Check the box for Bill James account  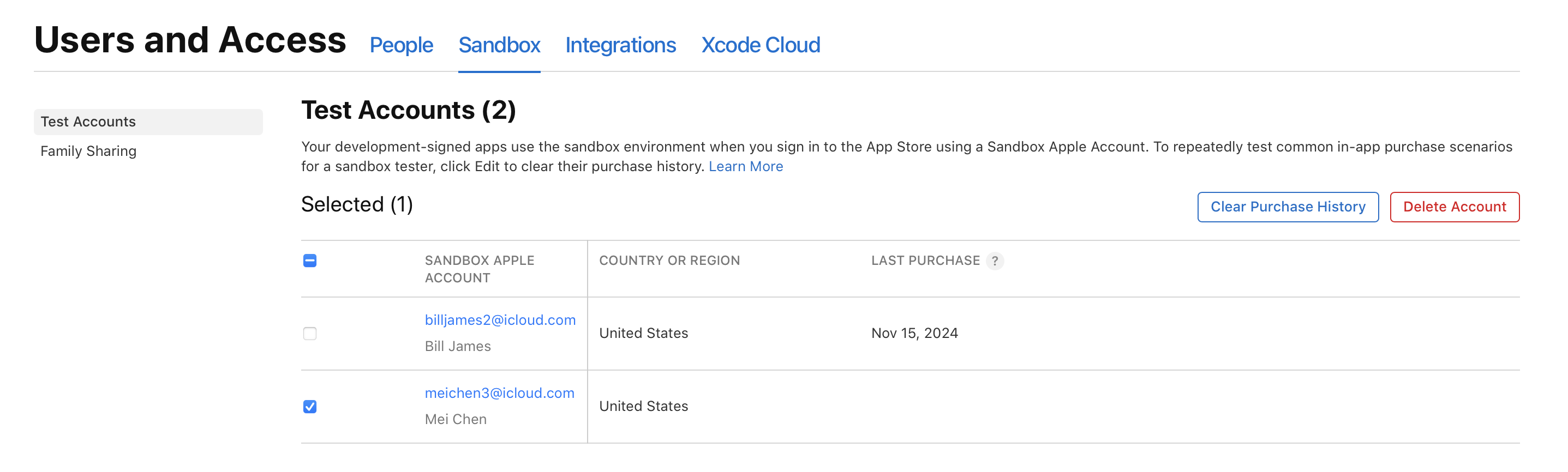(310, 334)
